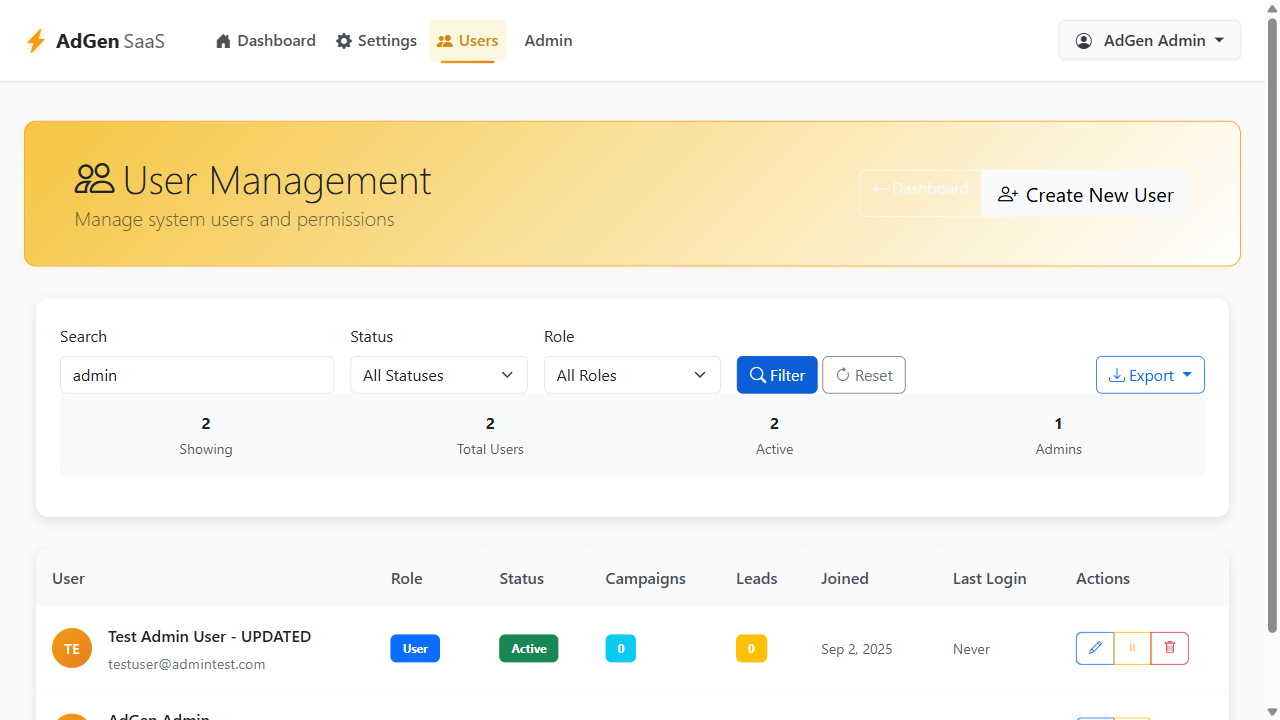
Task: Open the Settings nav item
Action: pos(376,41)
